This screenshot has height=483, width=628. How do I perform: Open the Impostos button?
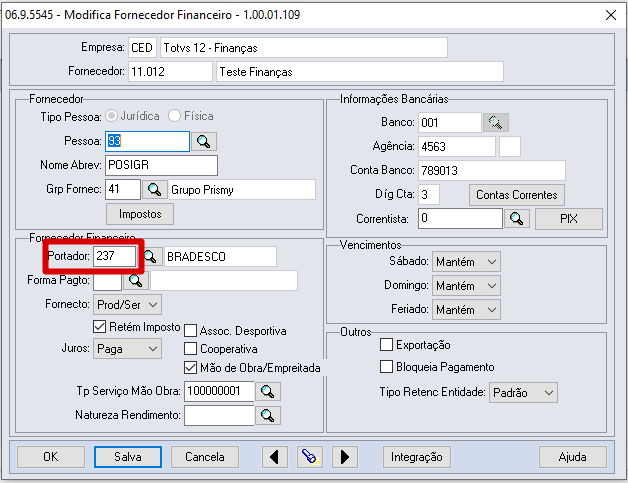coord(140,214)
